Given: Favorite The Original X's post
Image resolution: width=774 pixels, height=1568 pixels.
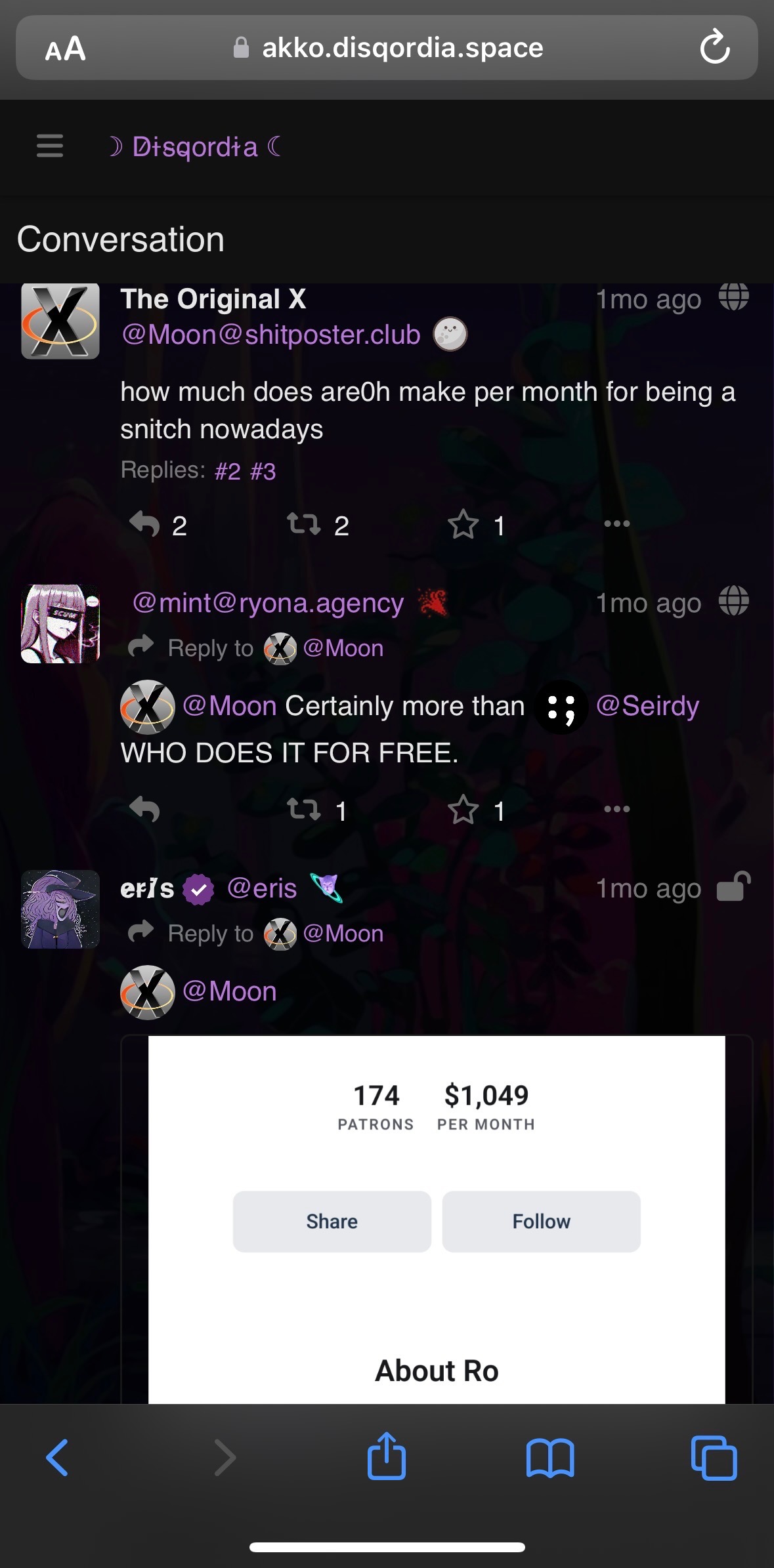Looking at the screenshot, I should (x=463, y=524).
